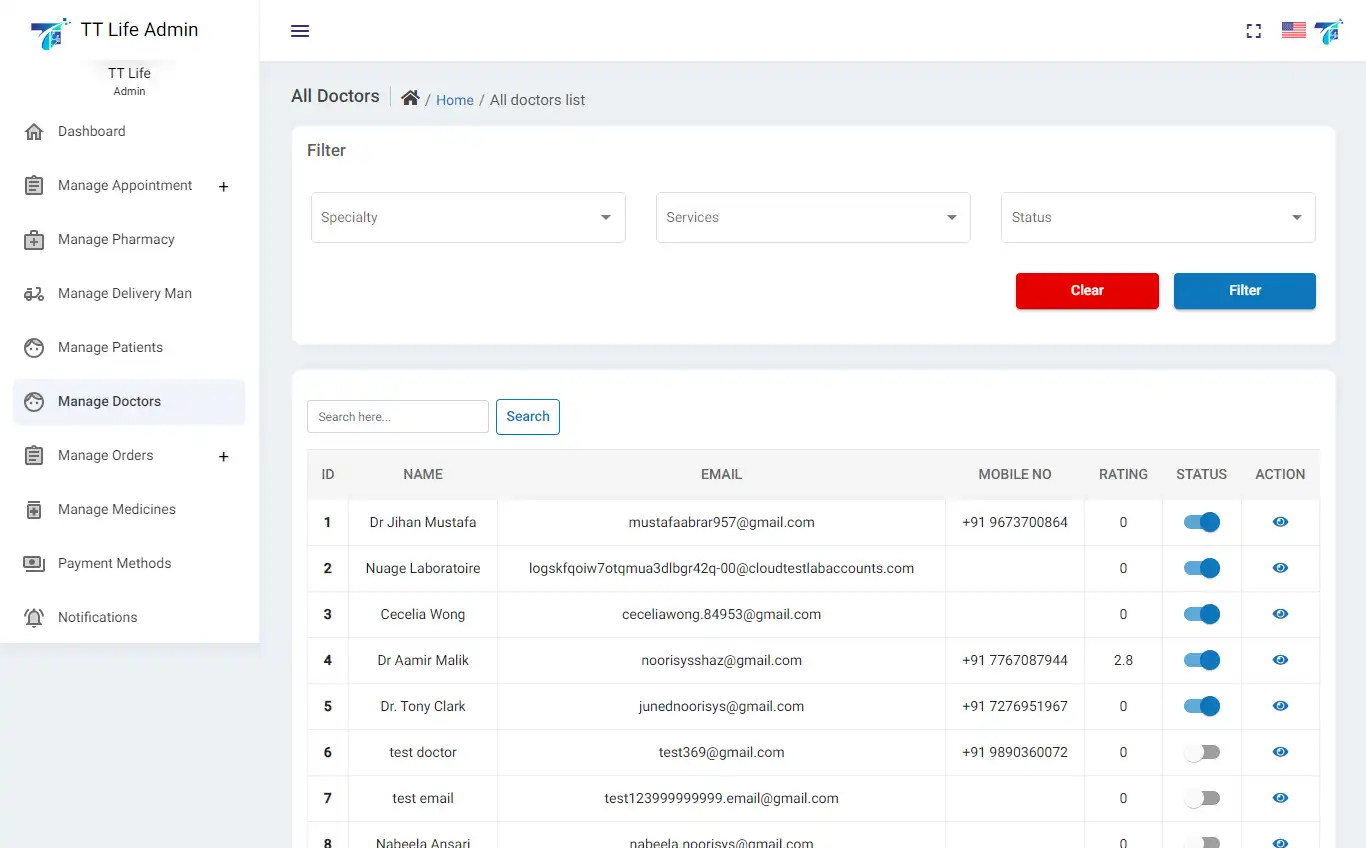Disable status toggle for Cecelia Wong
Screen dimensions: 1366x848
click(1201, 614)
